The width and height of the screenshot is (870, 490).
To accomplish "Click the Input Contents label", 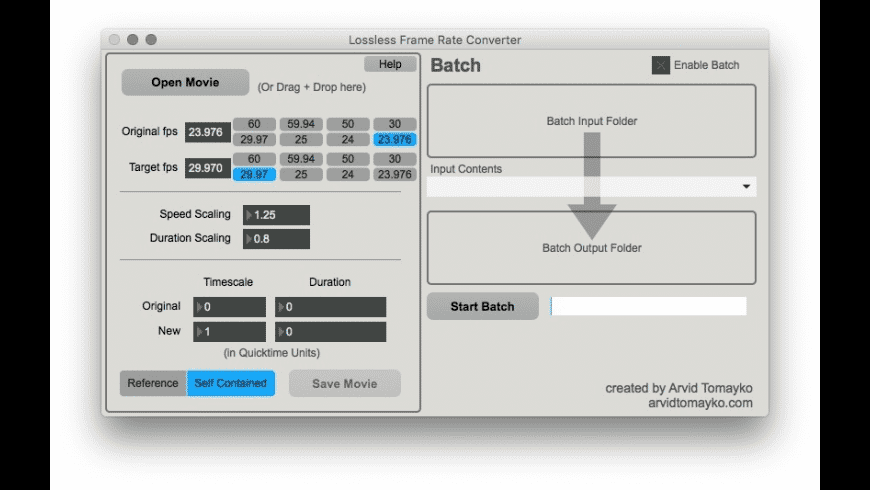I will 466,169.
